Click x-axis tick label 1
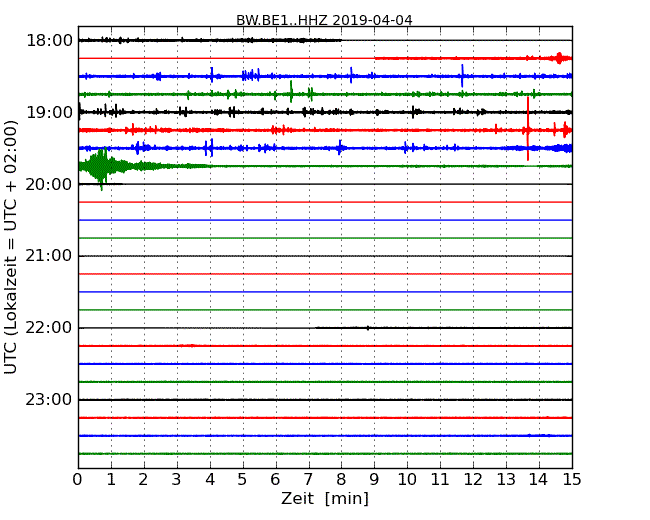Viewport: 650px width, 520px height. tap(111, 479)
